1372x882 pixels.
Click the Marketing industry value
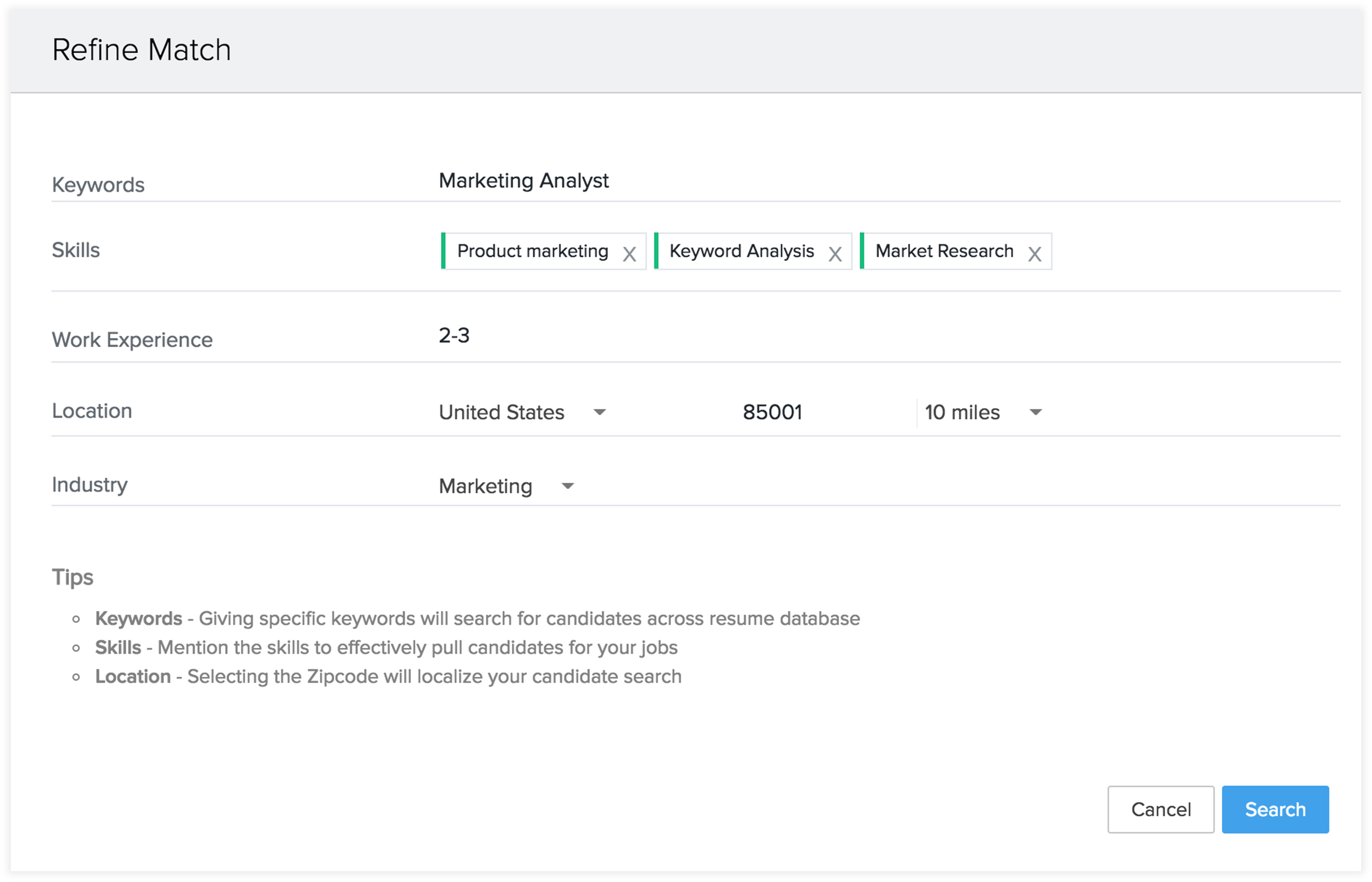coord(485,486)
